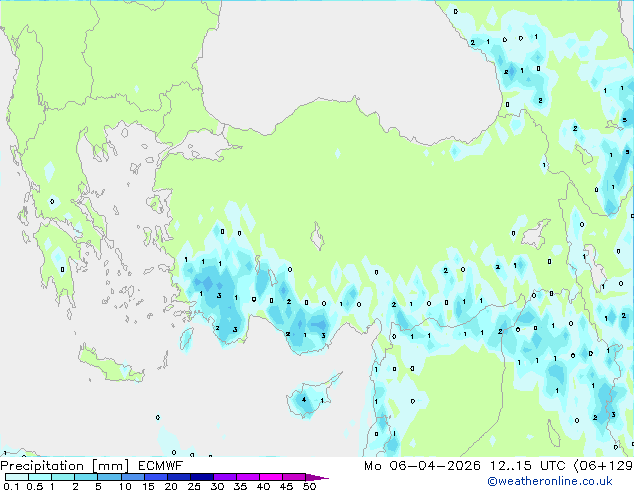The height and width of the screenshot is (490, 634).
Task: Click legend label "25"
Action: pyautogui.click(x=194, y=486)
